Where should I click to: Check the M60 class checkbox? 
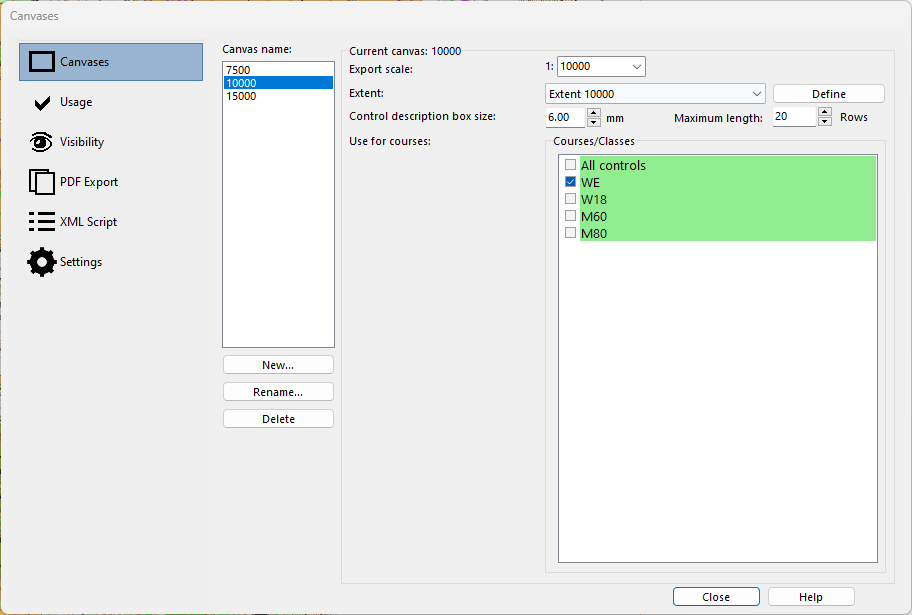(x=571, y=216)
